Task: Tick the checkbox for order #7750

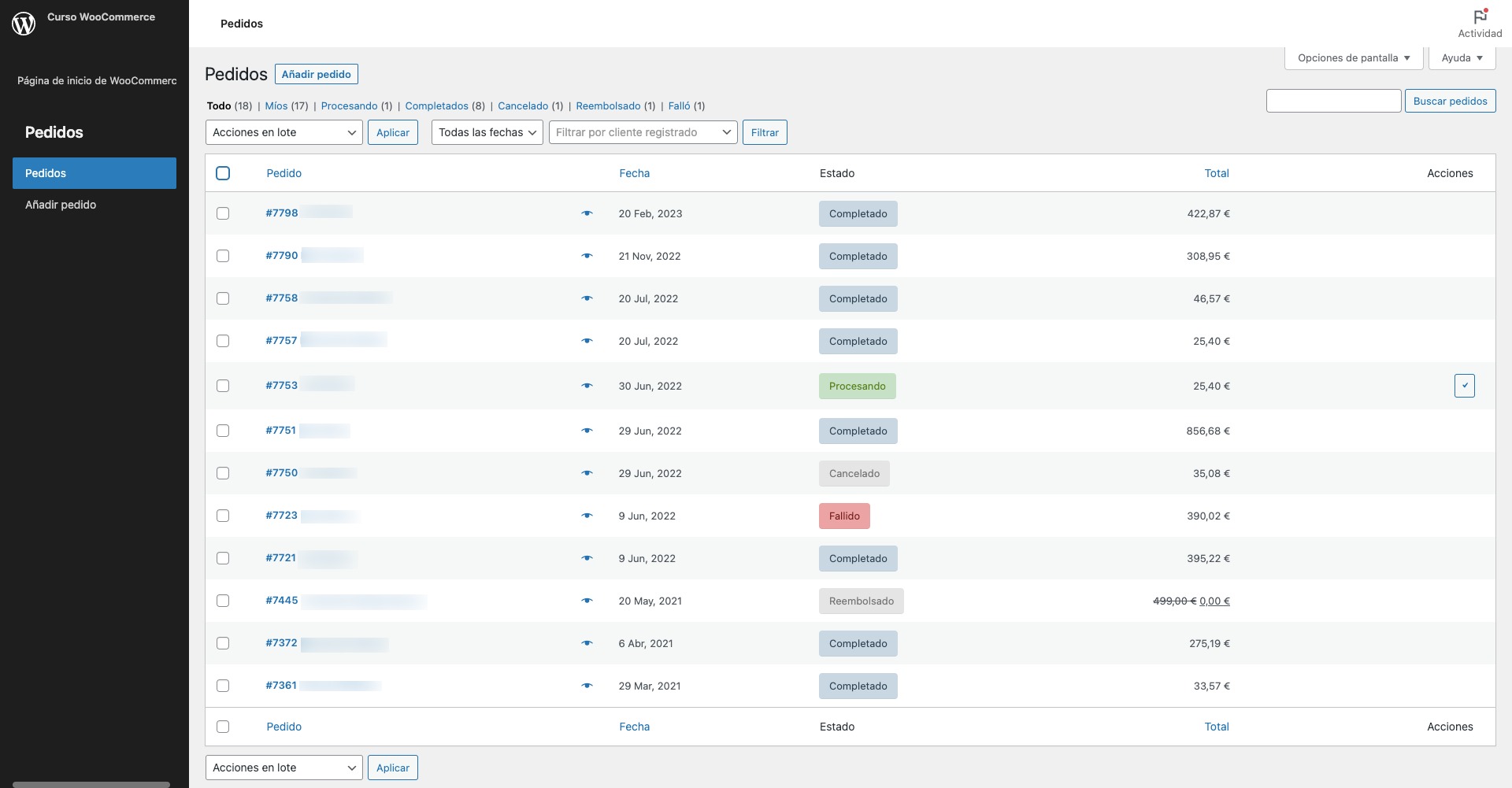Action: click(223, 473)
